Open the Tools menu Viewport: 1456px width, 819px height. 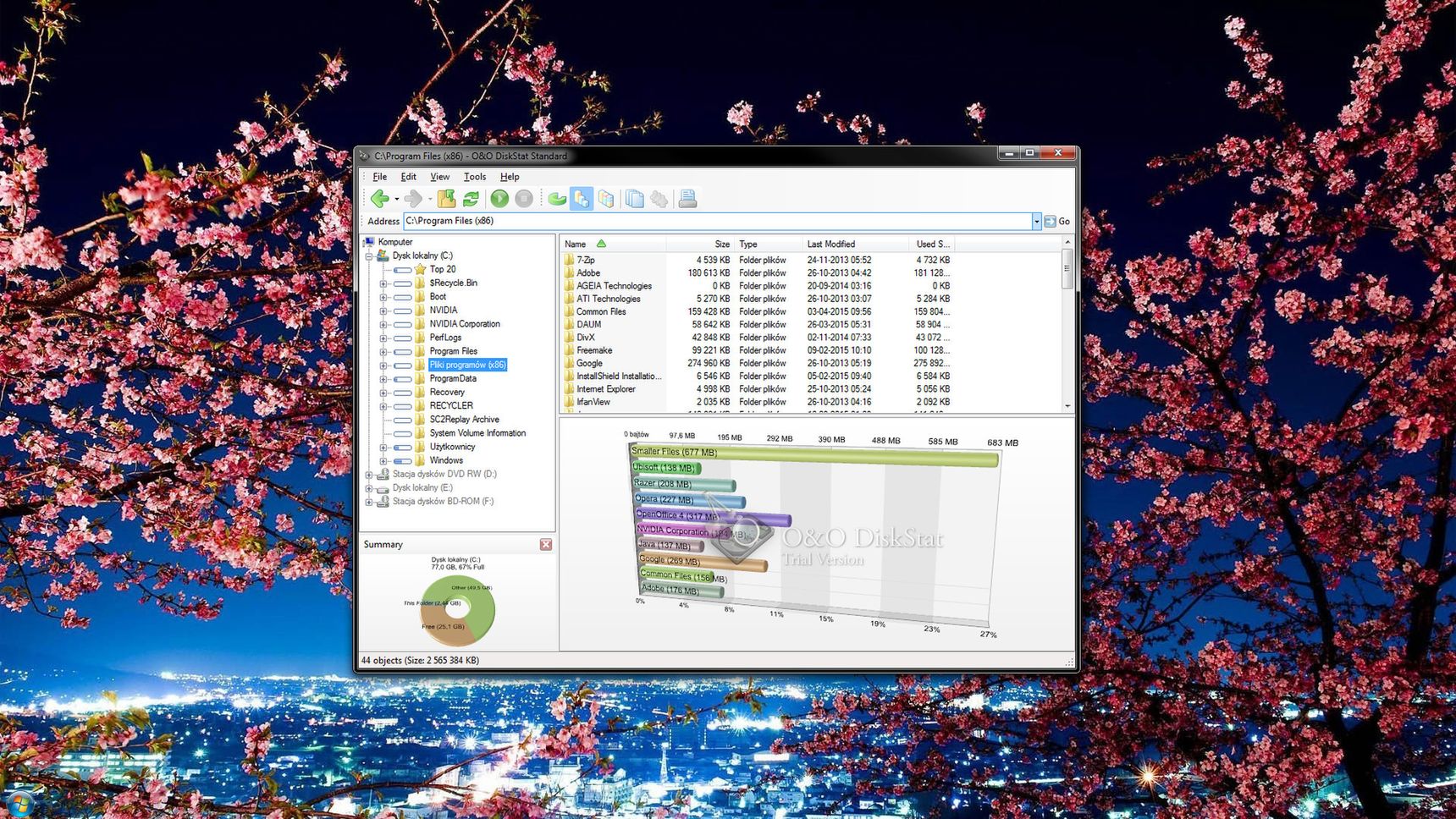474,177
